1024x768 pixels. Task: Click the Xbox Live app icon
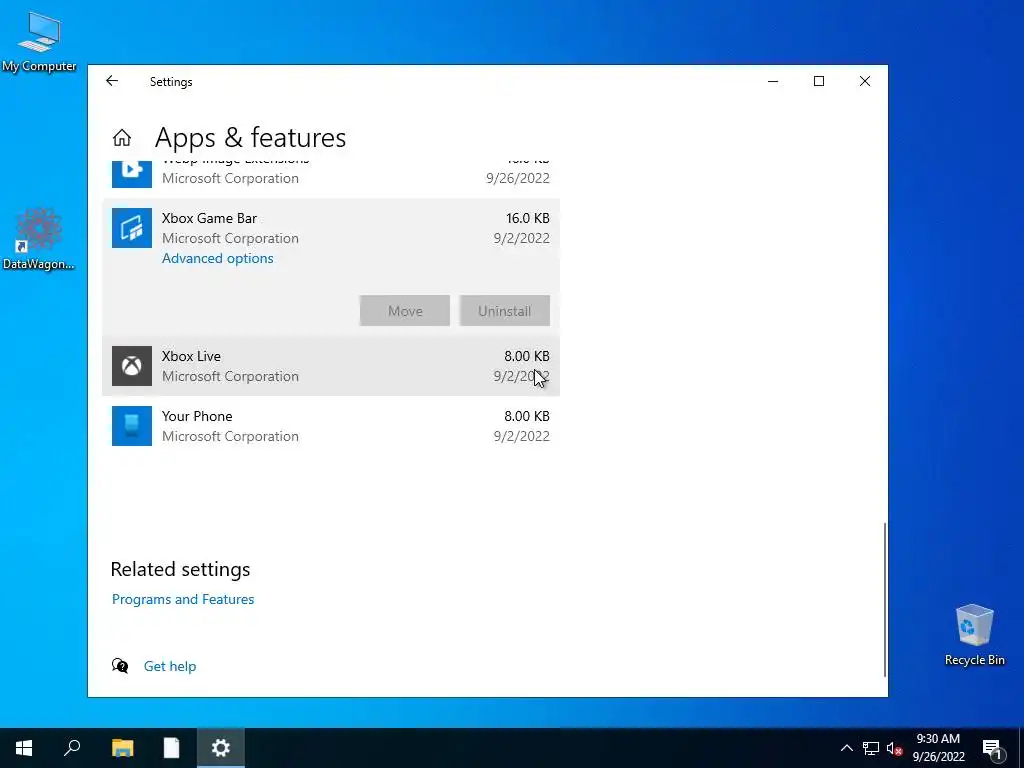[x=132, y=366]
